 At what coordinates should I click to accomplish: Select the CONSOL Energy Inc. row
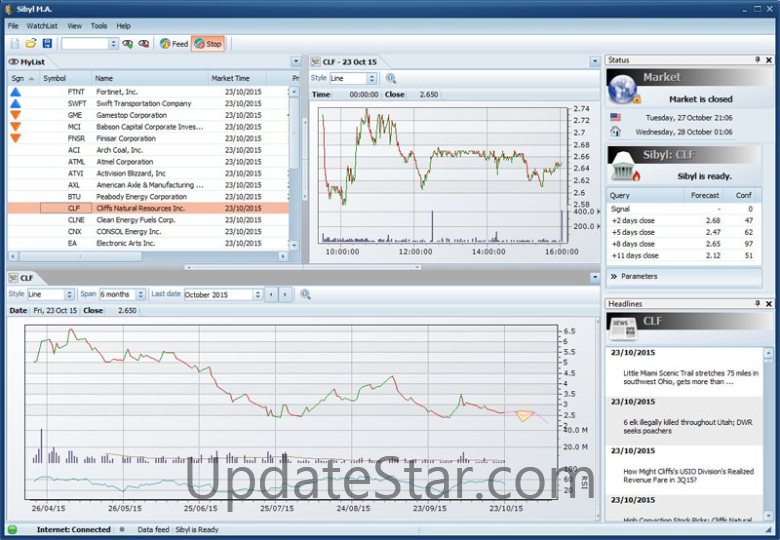148,231
